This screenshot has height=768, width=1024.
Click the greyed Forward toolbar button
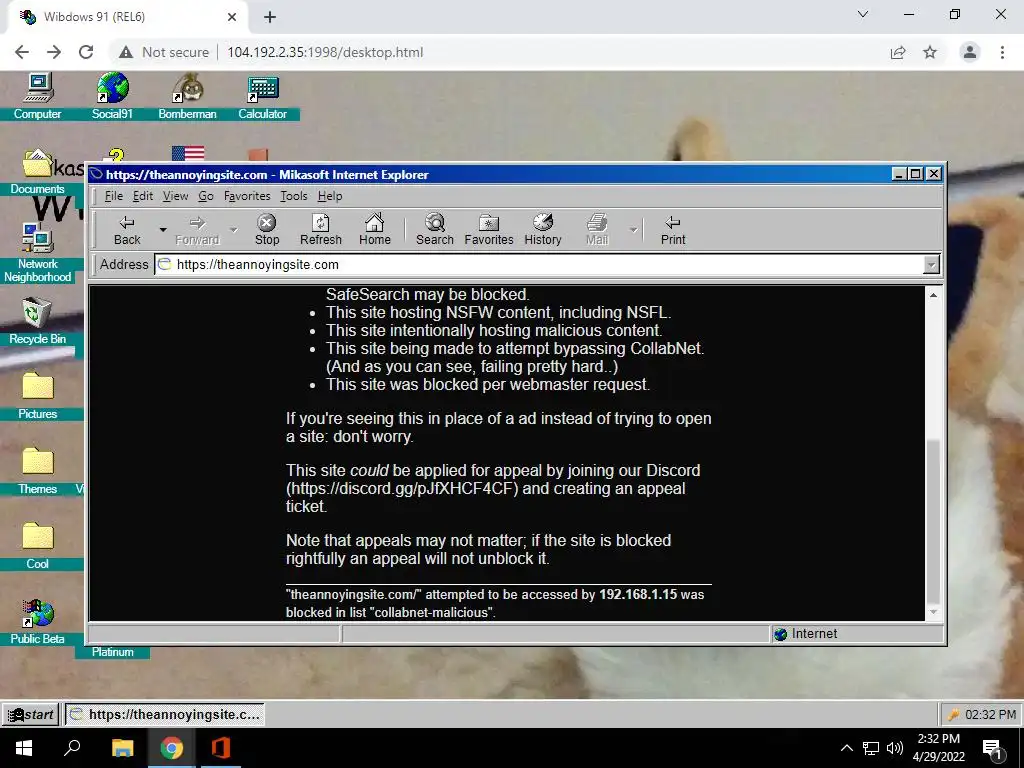(x=197, y=230)
